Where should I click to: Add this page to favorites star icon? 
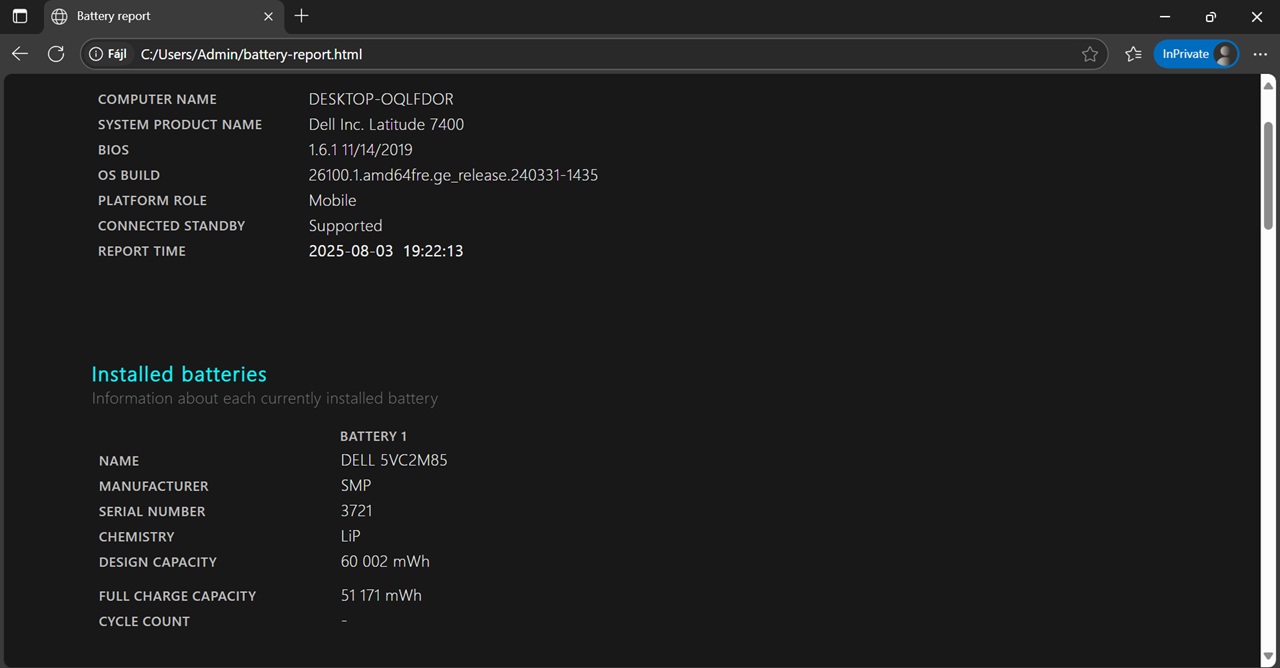click(1090, 54)
